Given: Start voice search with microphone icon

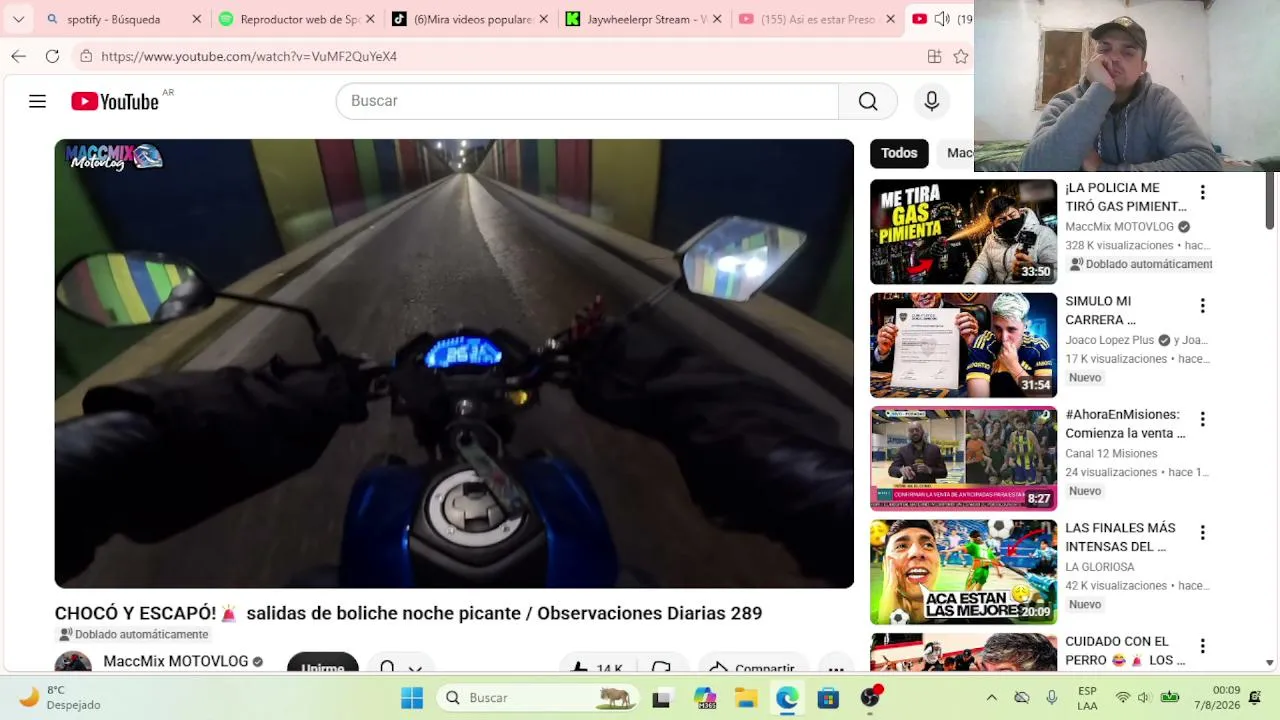Looking at the screenshot, I should [x=932, y=101].
